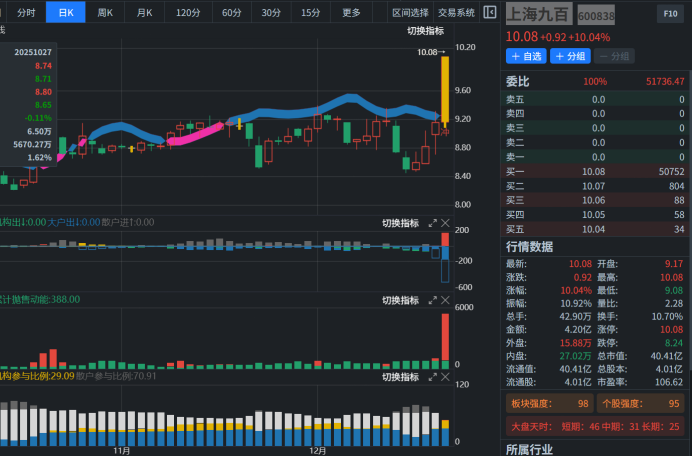The image size is (692, 457).
Task: Open 切换指标 on main chart
Action: coord(426,31)
